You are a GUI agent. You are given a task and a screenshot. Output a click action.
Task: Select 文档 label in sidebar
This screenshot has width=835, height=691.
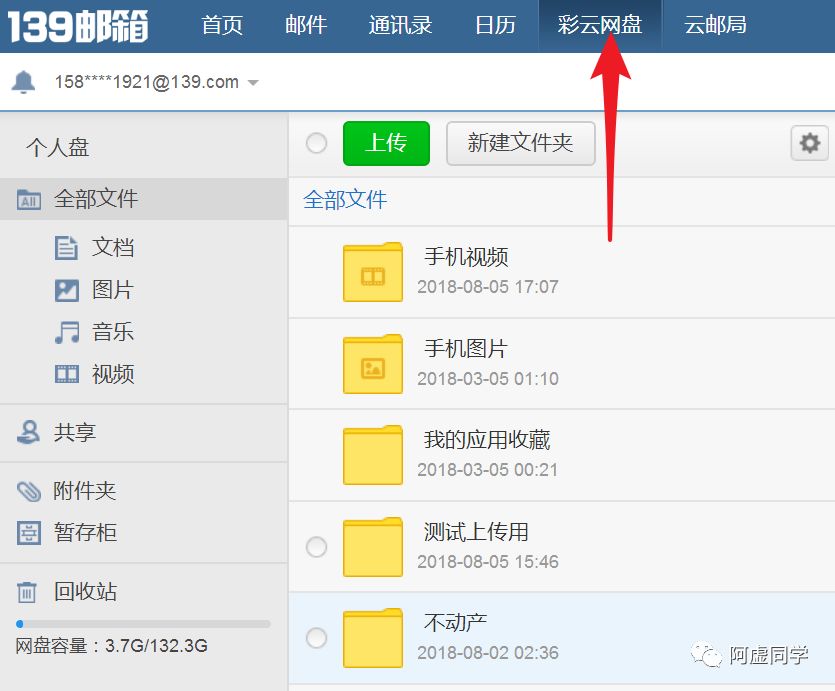(x=113, y=248)
